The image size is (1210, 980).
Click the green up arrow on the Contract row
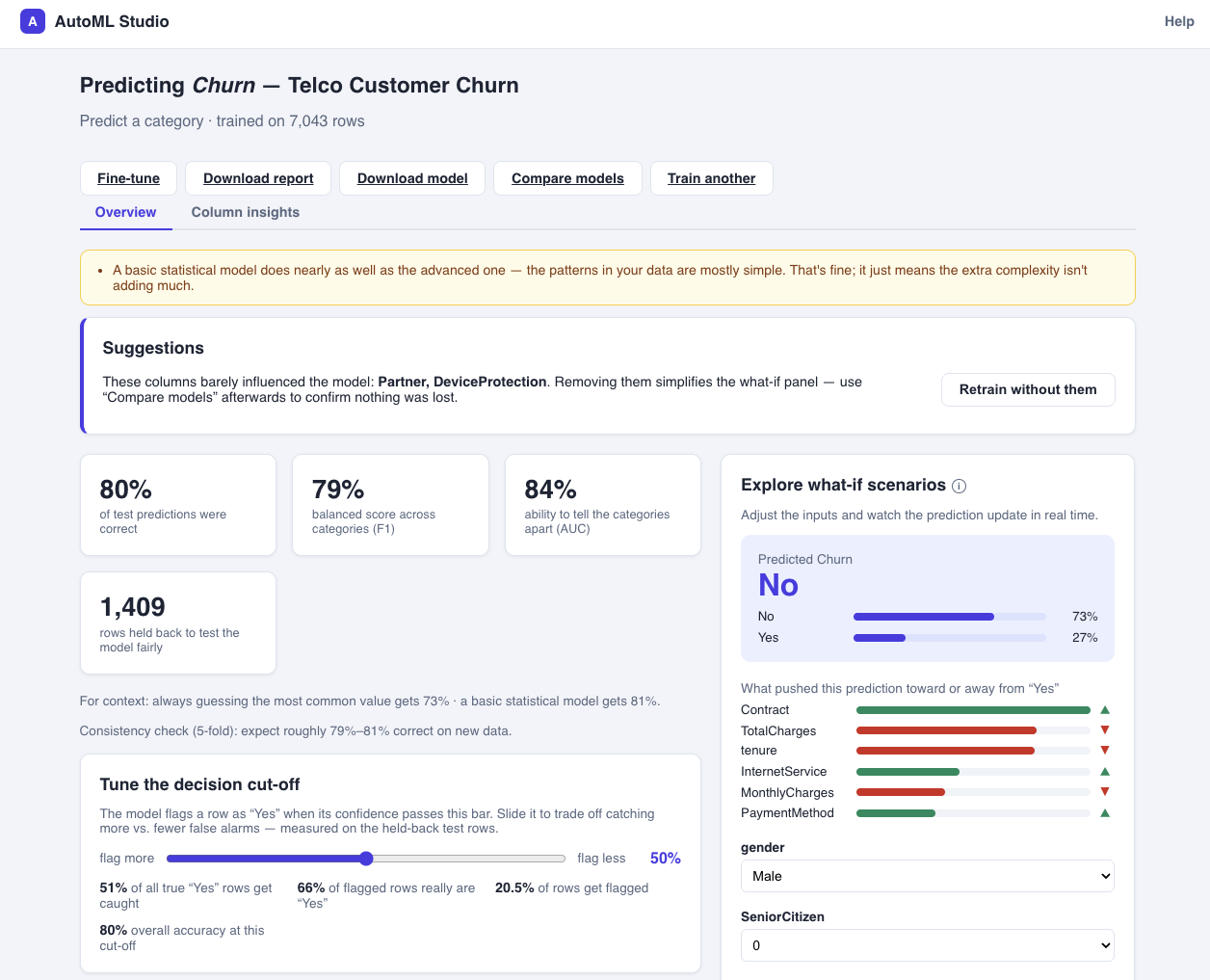pyautogui.click(x=1105, y=710)
